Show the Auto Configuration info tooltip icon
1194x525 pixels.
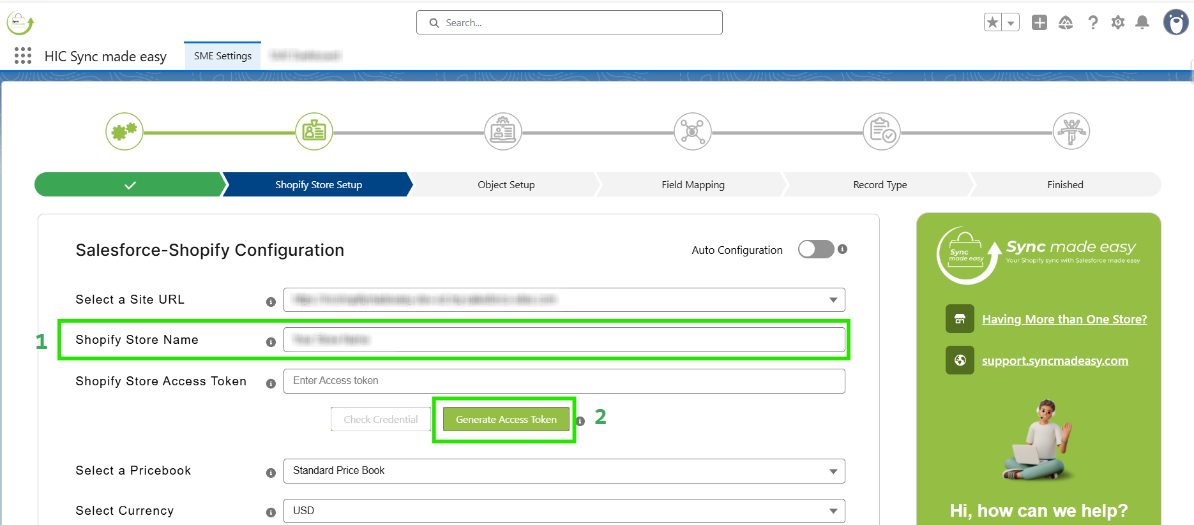tap(843, 249)
